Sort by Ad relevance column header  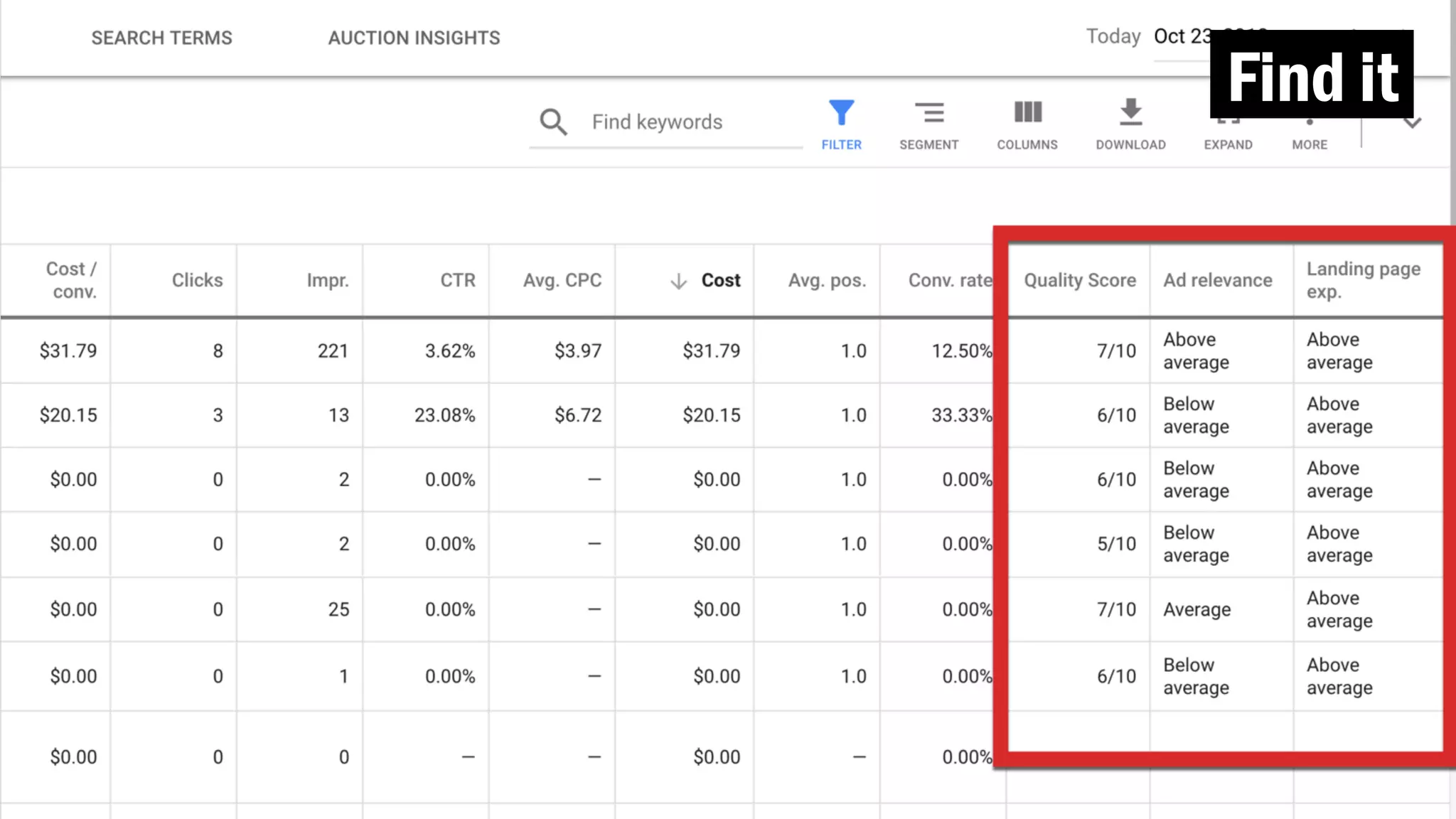tap(1217, 280)
